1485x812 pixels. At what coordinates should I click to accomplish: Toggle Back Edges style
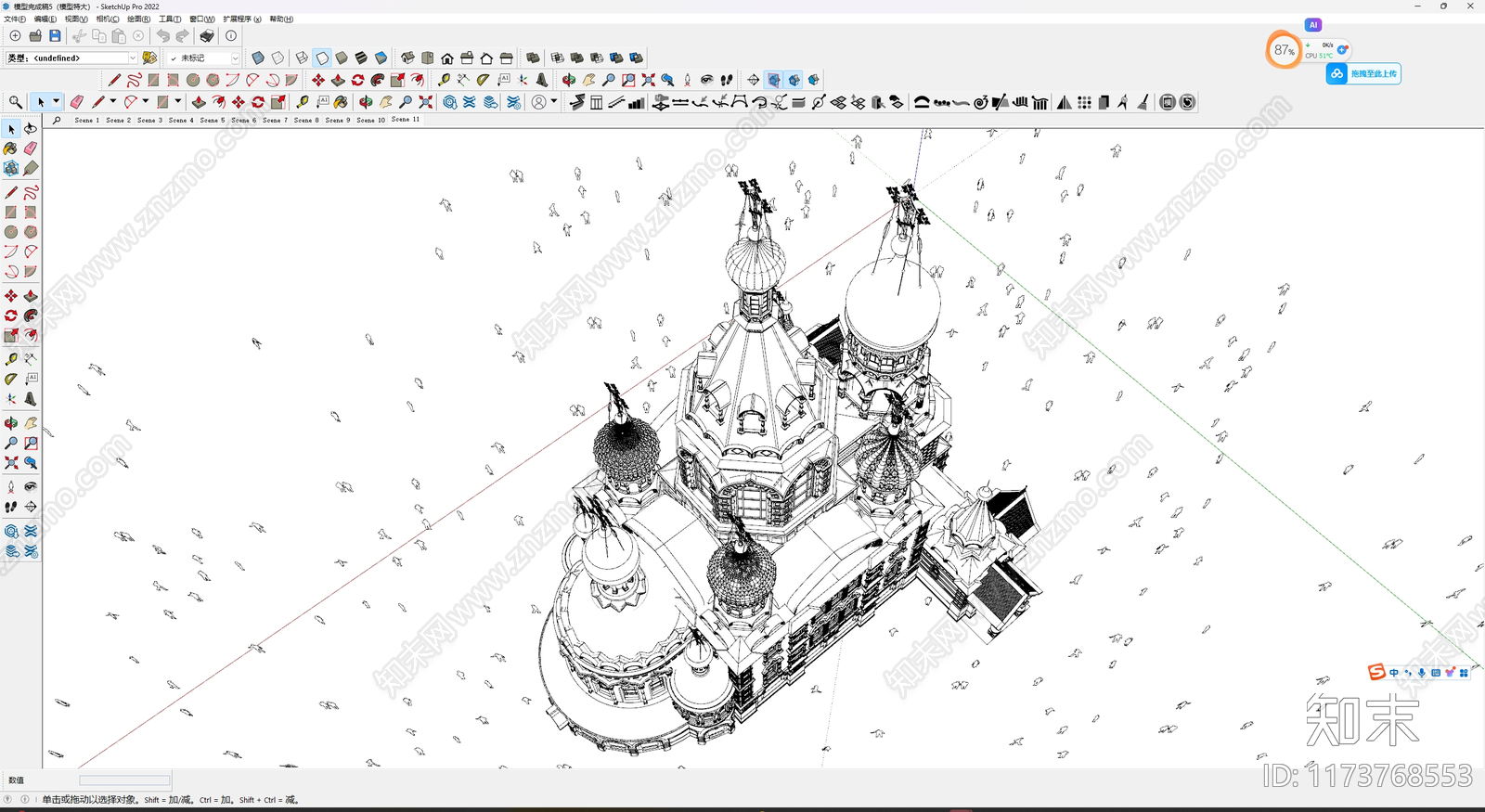[x=278, y=58]
